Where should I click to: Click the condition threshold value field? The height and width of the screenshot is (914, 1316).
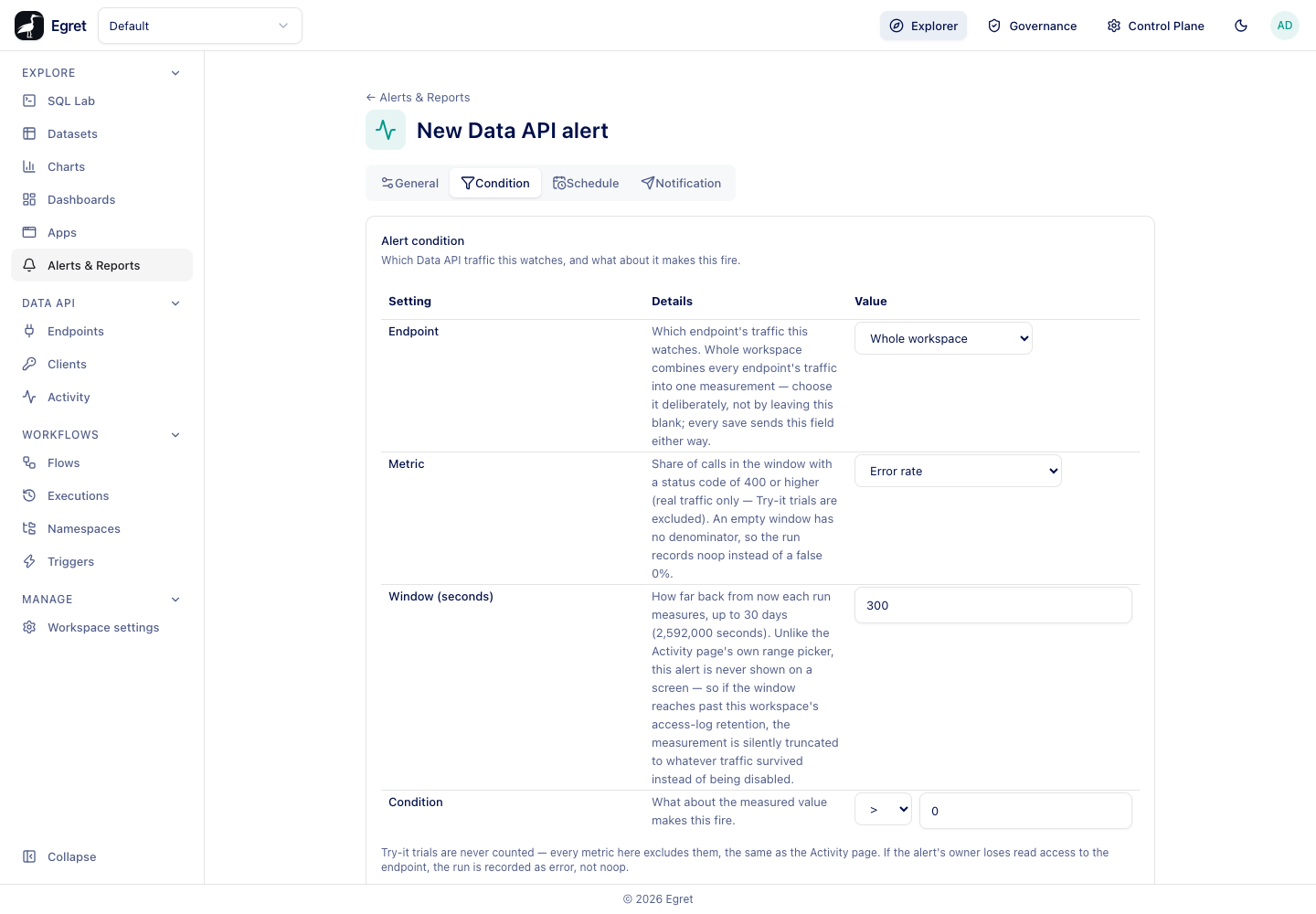tap(1025, 811)
